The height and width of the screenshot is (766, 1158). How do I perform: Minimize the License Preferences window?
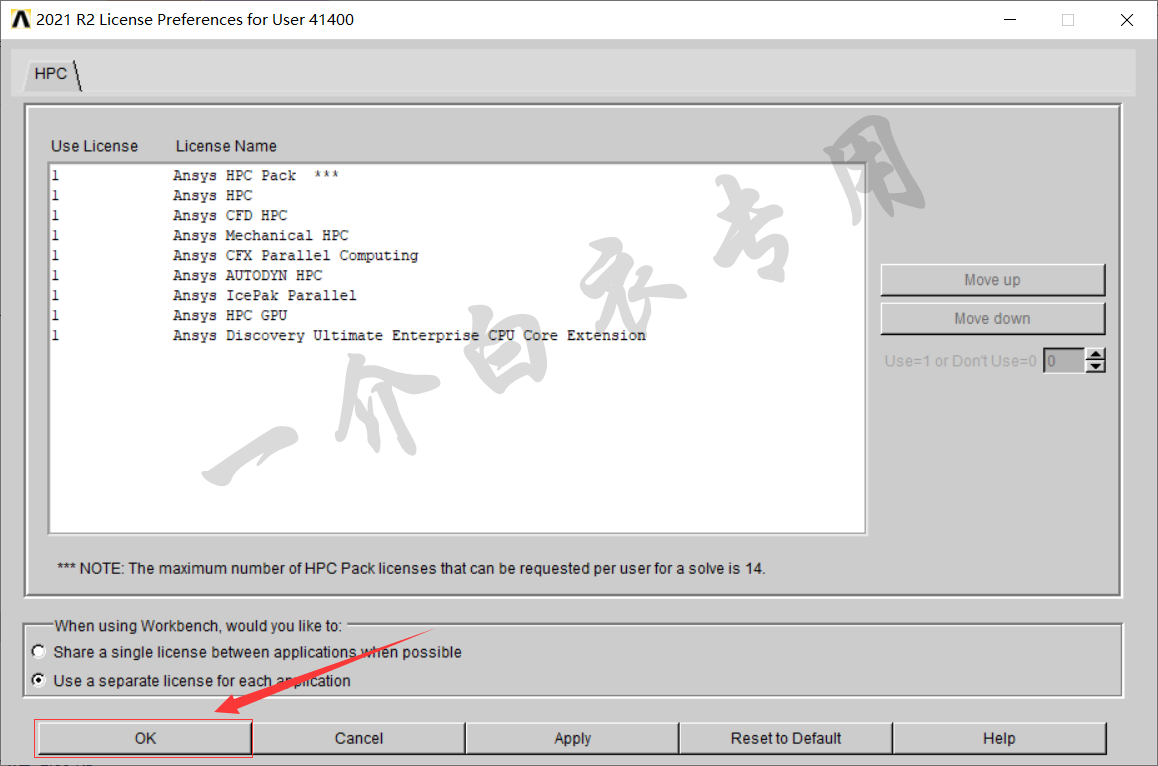(1010, 20)
